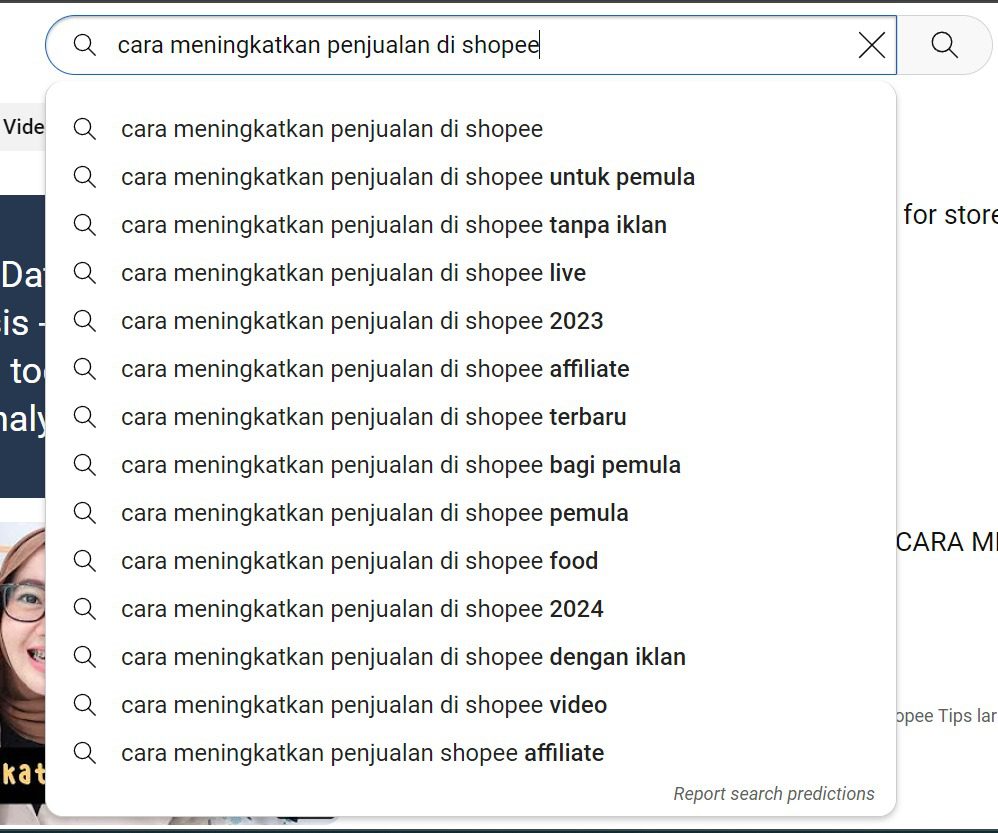This screenshot has width=998, height=833.
Task: Click magnifier icon next to the '2024' suggestion
Action: [85, 609]
